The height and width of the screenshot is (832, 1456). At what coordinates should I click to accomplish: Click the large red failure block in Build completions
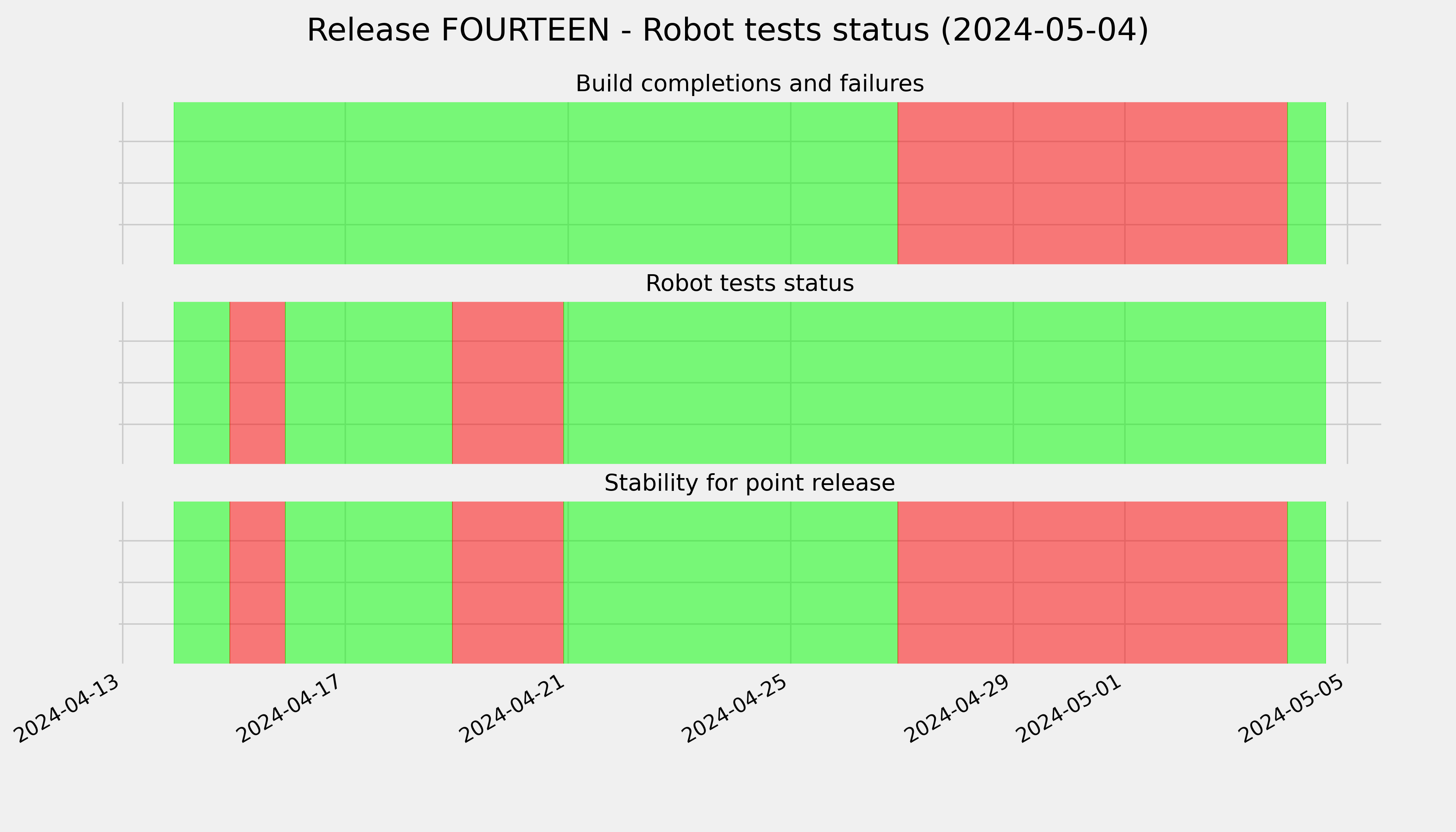click(1093, 183)
